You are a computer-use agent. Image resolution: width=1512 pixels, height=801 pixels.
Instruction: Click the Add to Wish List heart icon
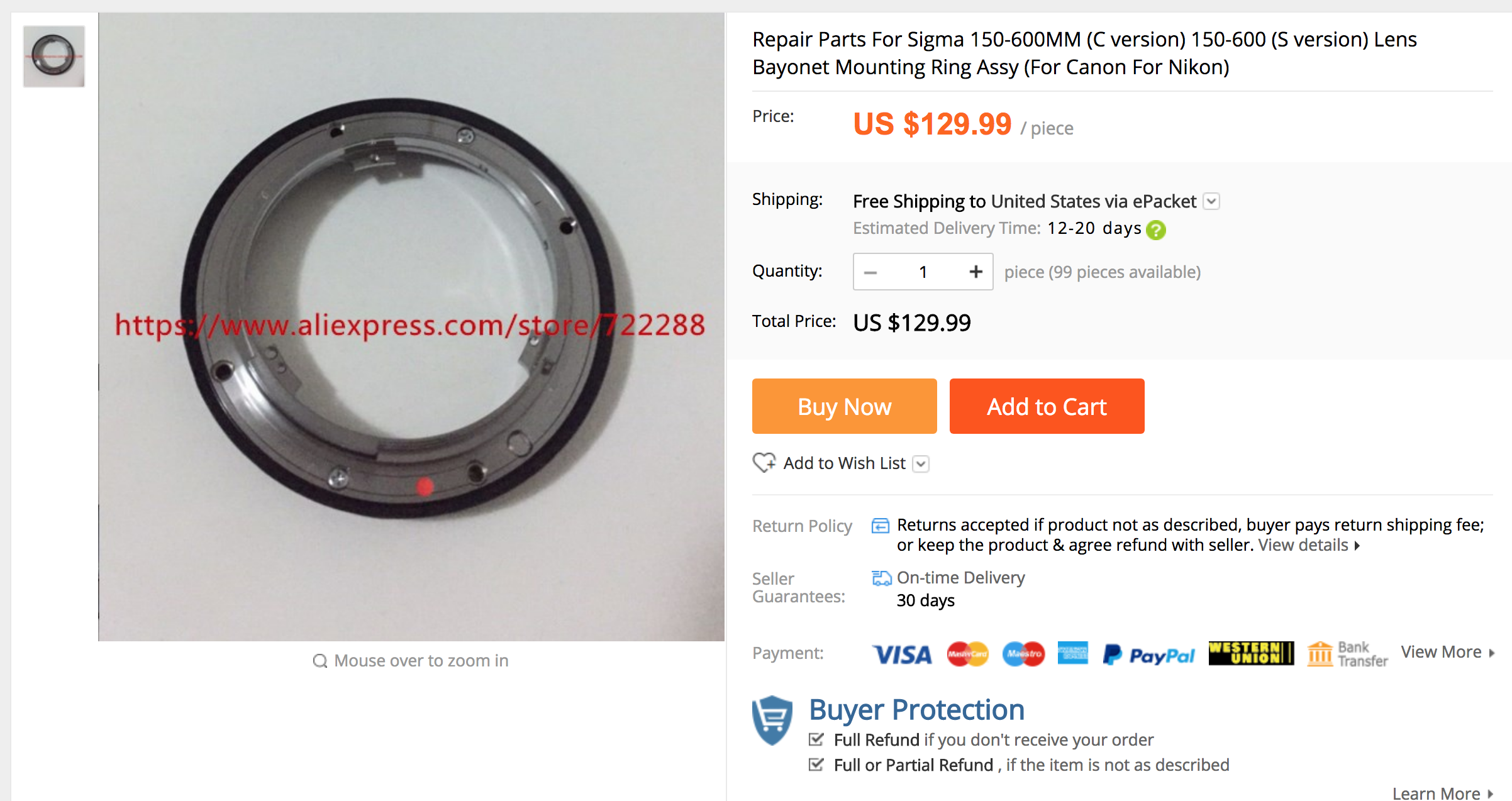tap(764, 463)
